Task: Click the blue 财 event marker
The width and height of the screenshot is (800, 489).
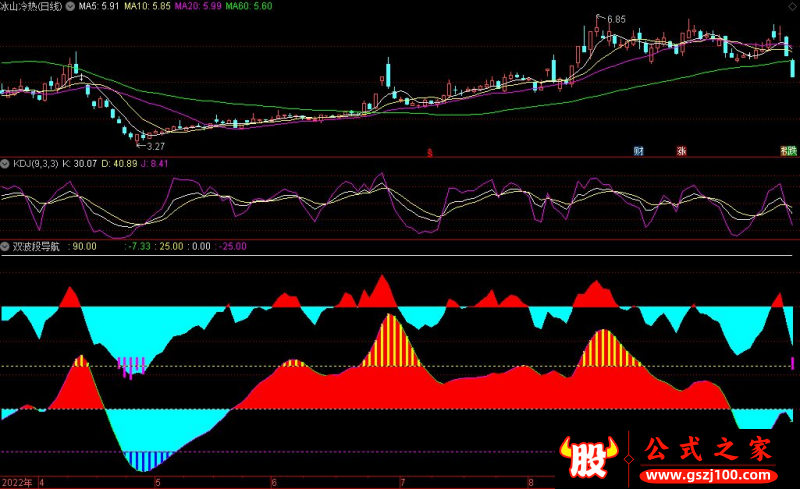Action: click(638, 151)
